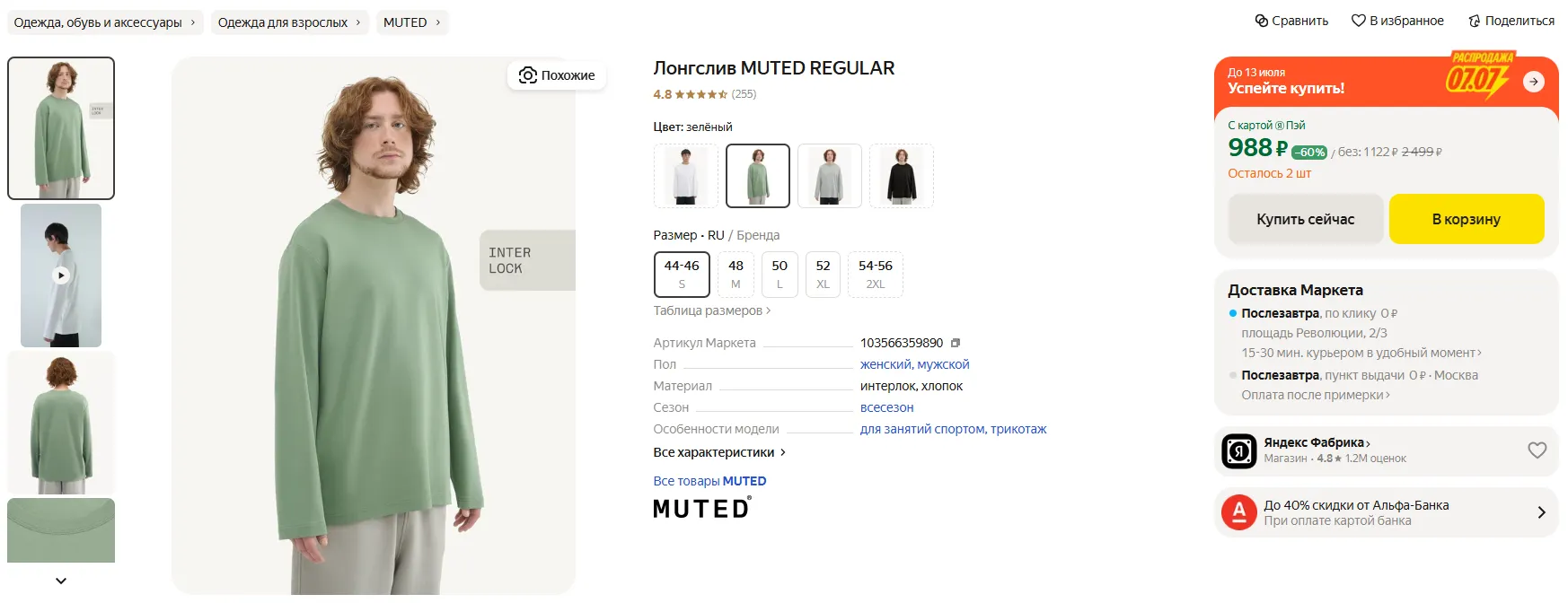Open the size table link
Viewport: 1568px width, 603px height.
[711, 310]
